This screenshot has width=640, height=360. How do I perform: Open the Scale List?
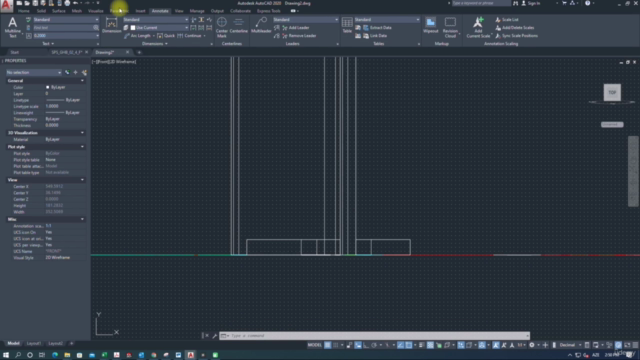507,20
